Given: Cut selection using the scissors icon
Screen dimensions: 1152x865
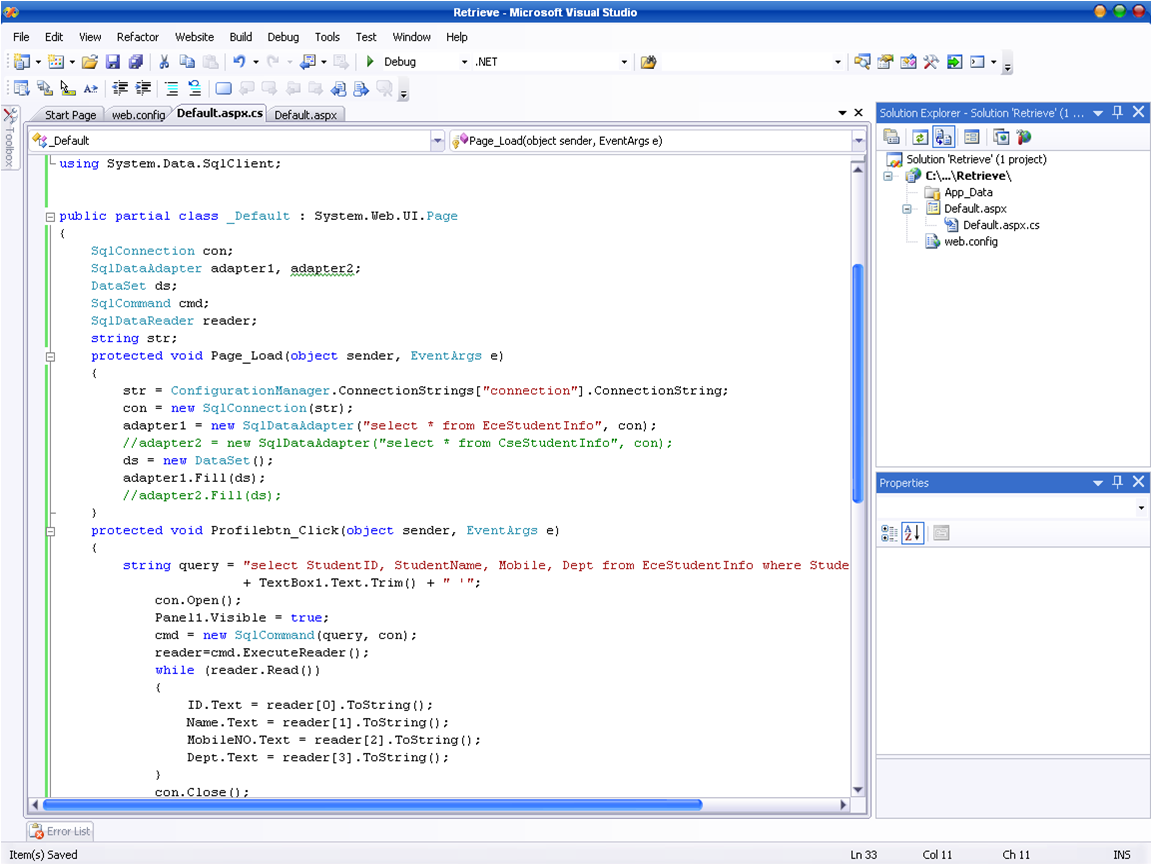Looking at the screenshot, I should (165, 62).
